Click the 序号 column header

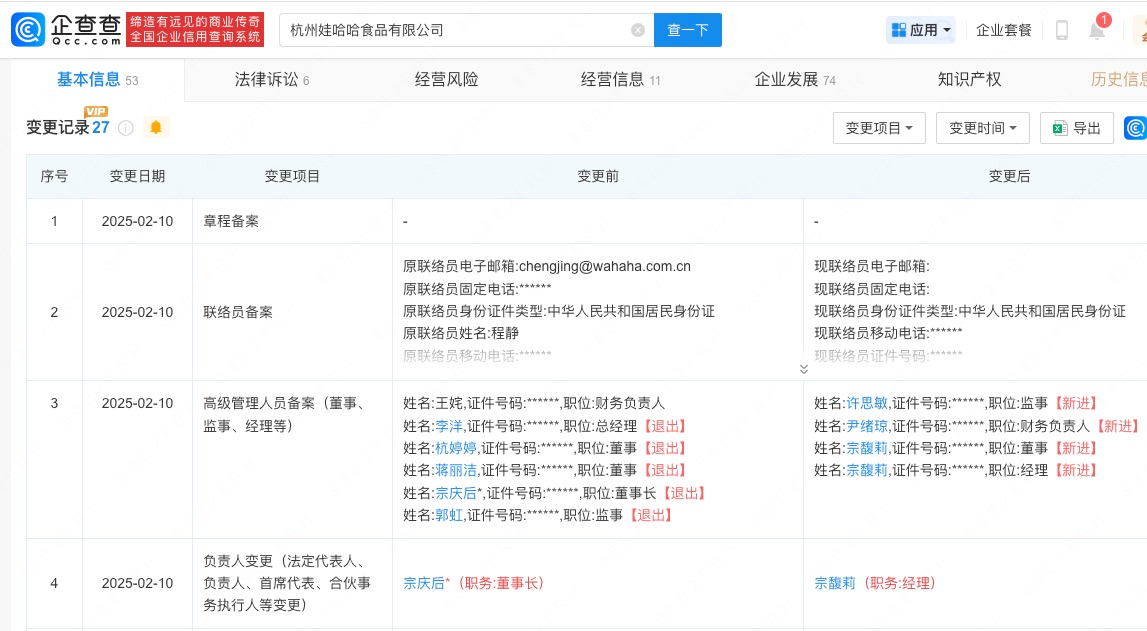pyautogui.click(x=54, y=176)
